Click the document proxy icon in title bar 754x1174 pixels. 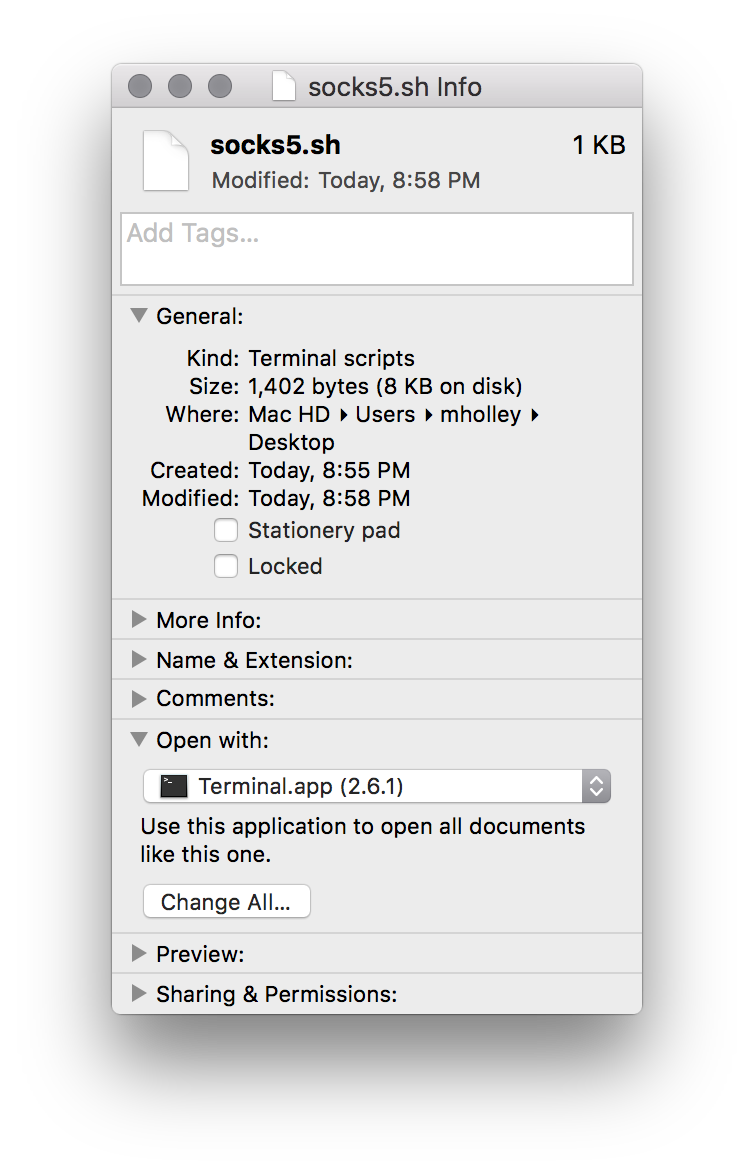[284, 87]
